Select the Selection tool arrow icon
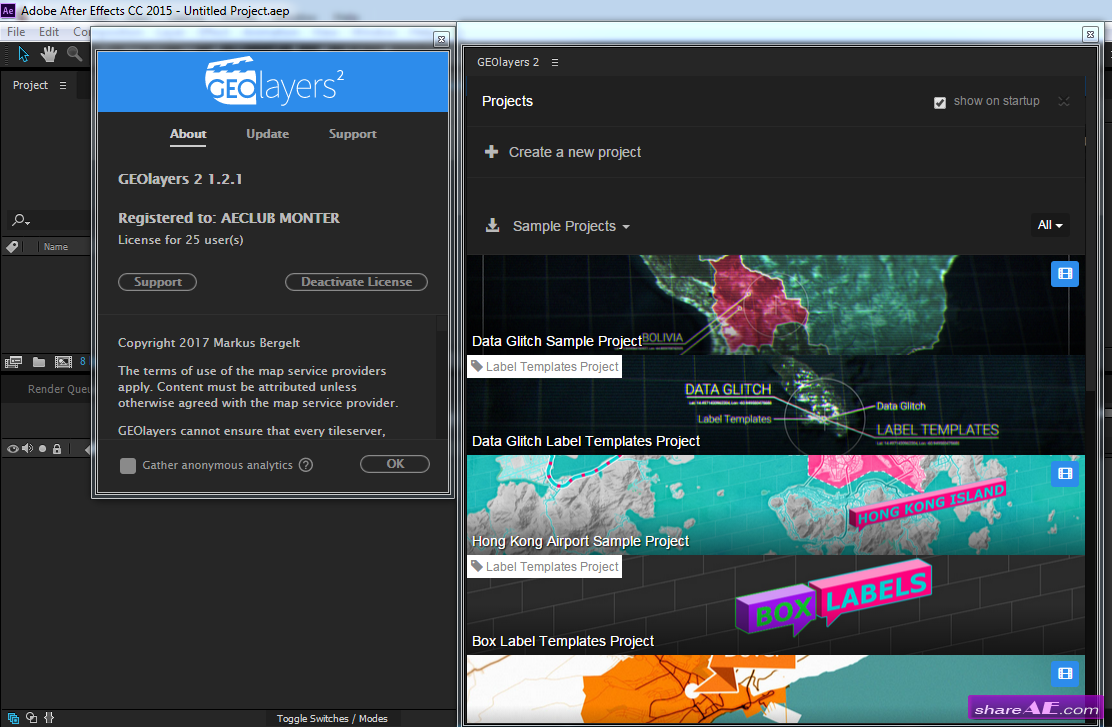1112x727 pixels. [23, 55]
